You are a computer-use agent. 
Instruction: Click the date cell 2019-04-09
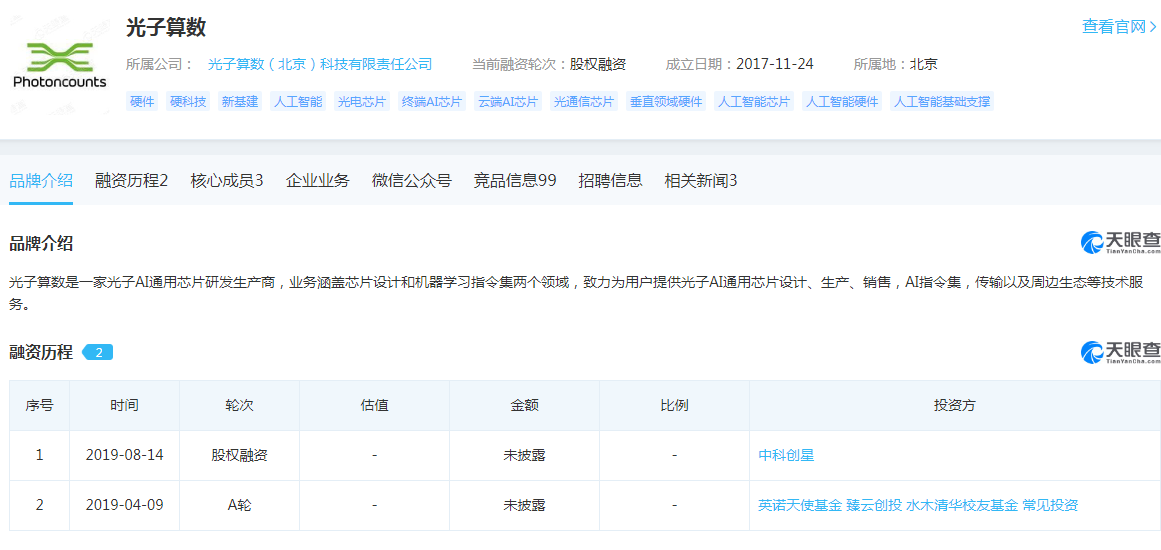pyautogui.click(x=124, y=506)
